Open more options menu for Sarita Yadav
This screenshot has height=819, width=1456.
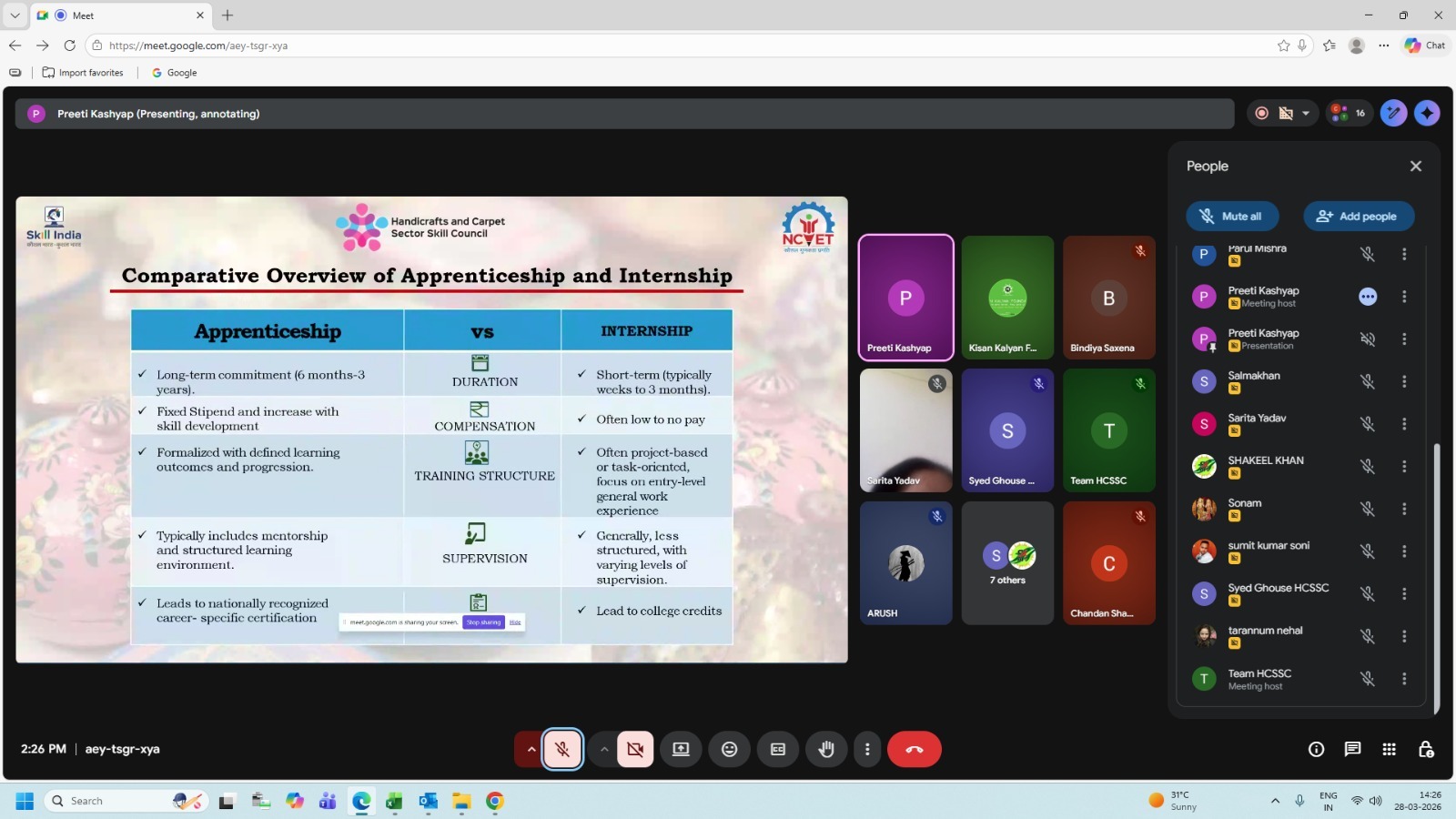pos(1404,424)
